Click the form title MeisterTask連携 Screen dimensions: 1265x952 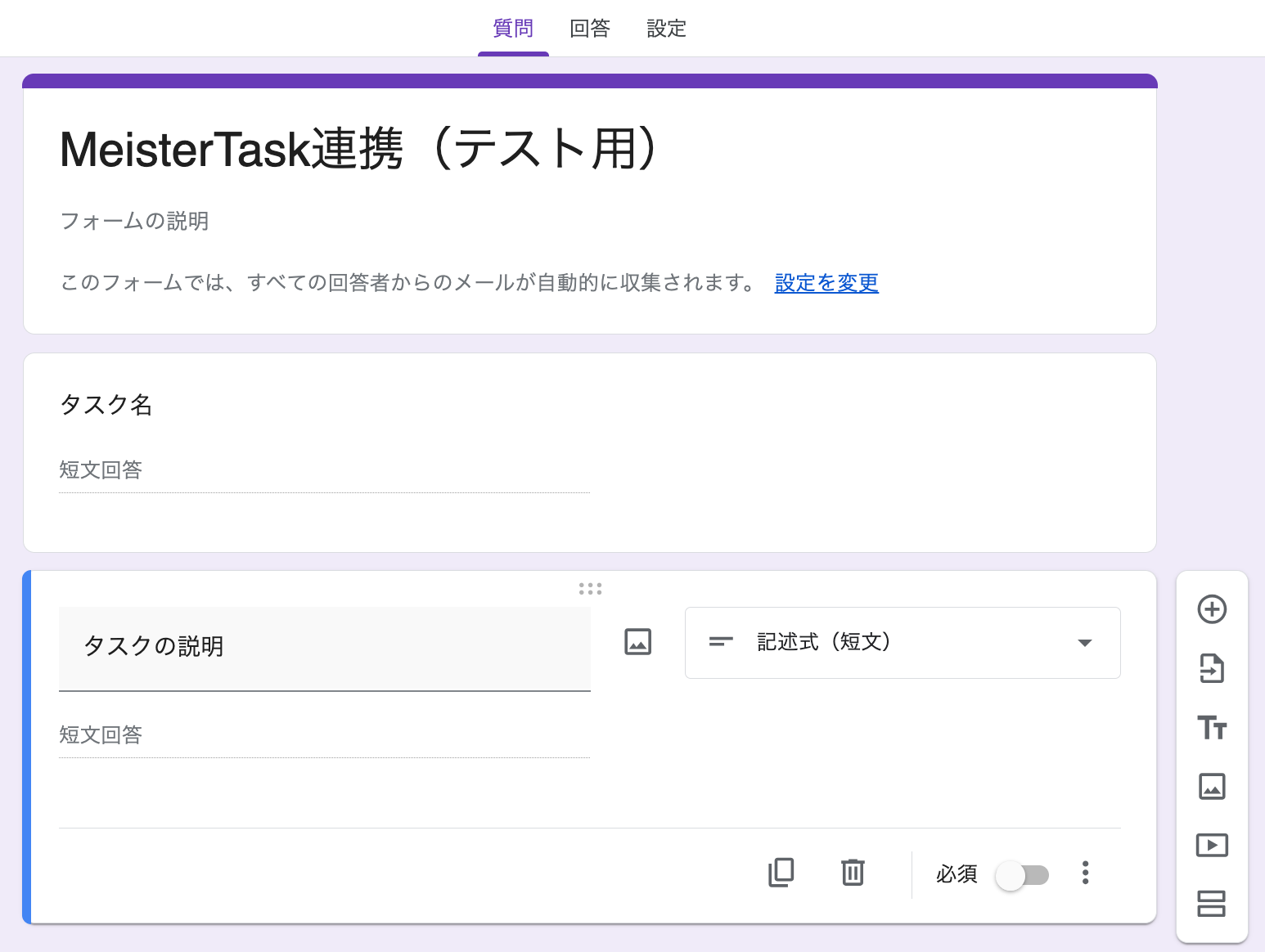[x=358, y=150]
